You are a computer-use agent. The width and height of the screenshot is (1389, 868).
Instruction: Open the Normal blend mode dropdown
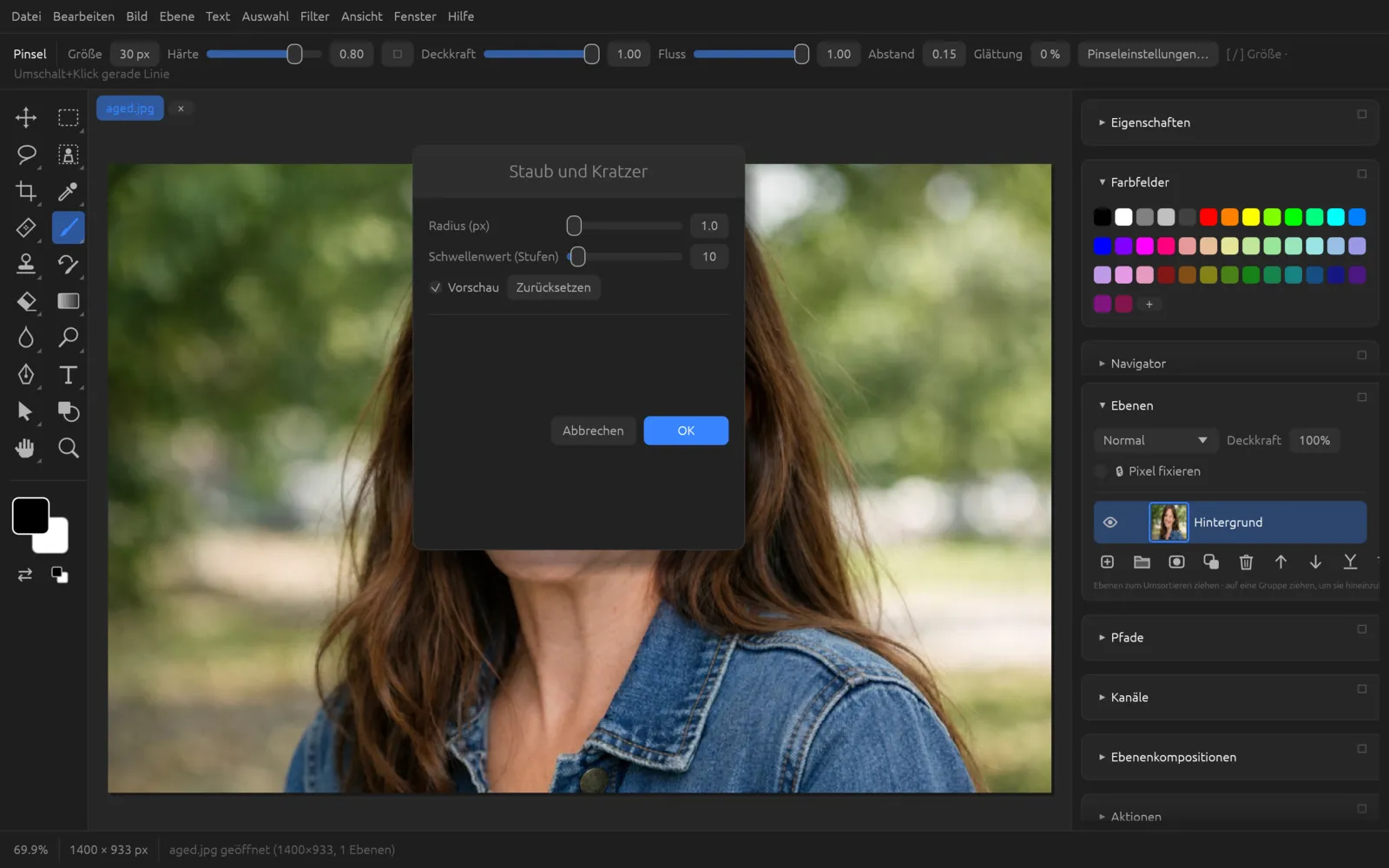[x=1155, y=440]
